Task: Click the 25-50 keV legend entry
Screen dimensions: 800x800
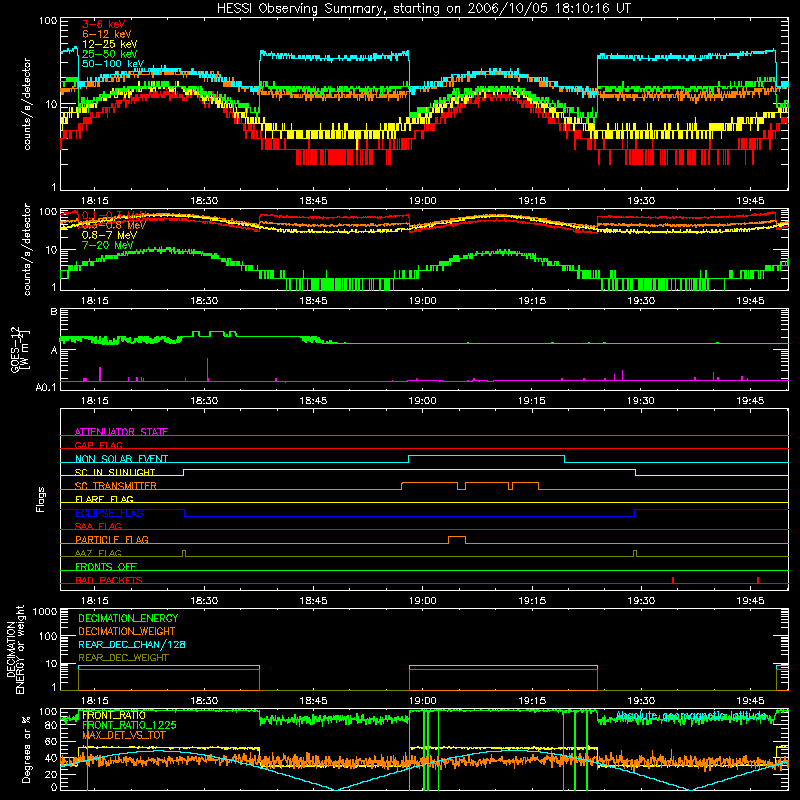Action: pyautogui.click(x=110, y=54)
